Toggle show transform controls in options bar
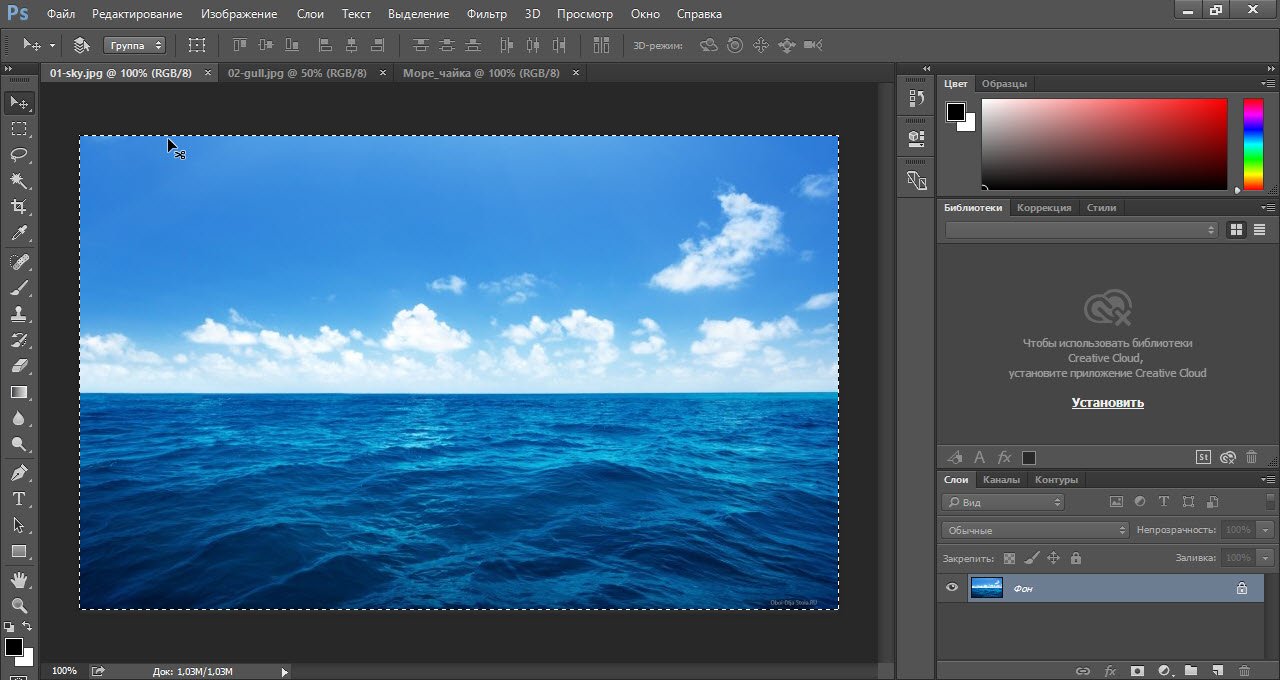The image size is (1280, 680). [197, 45]
